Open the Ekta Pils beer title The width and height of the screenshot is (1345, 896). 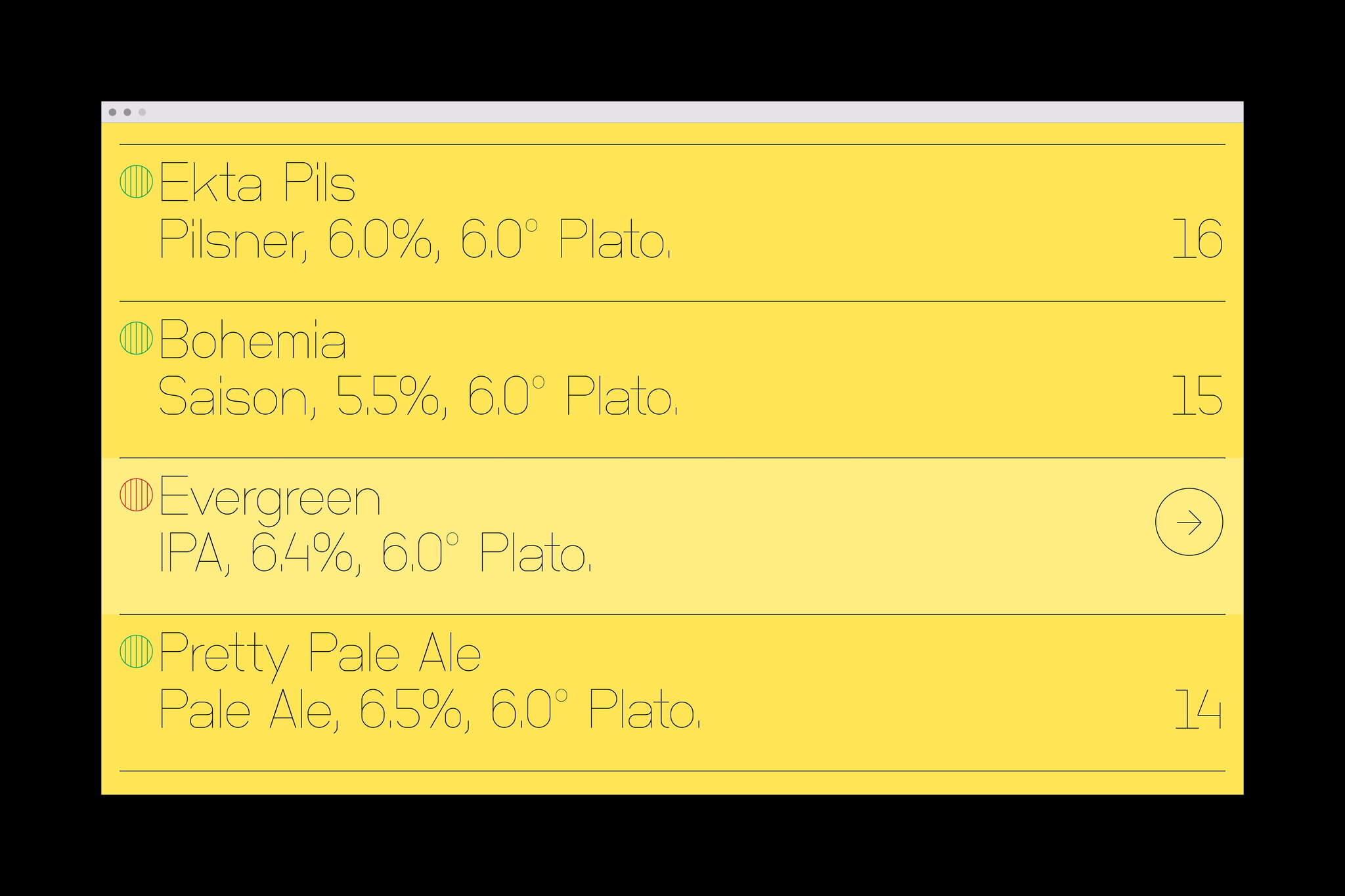pyautogui.click(x=257, y=182)
